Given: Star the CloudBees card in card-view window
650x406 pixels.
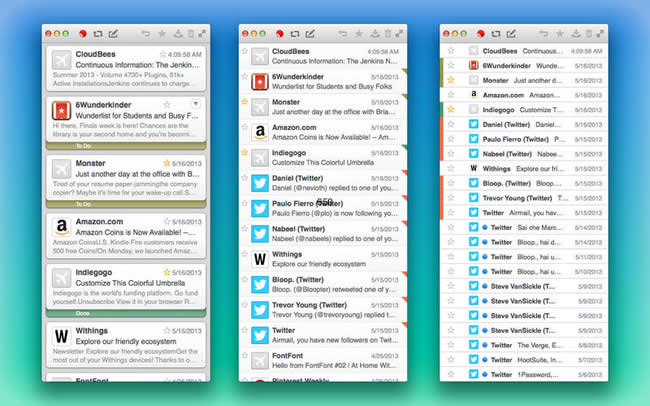Looking at the screenshot, I should (163, 54).
